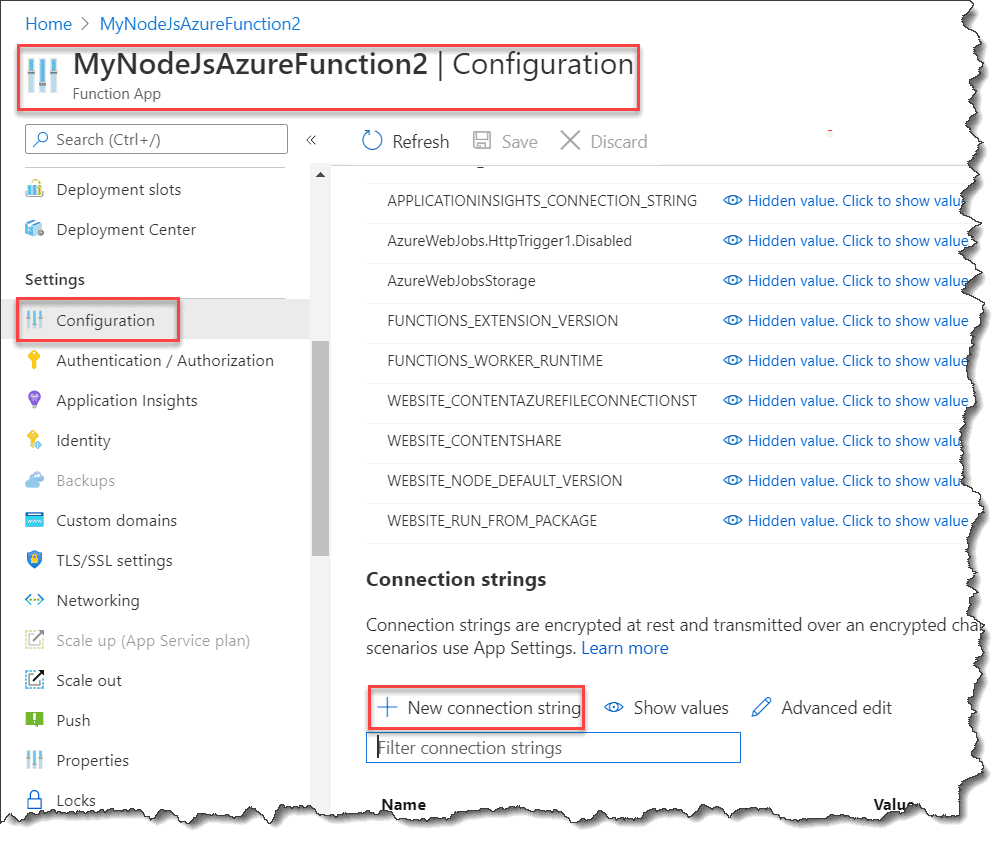Viewport: 1006px width, 848px height.
Task: Select the Application Insights lightbulb icon
Action: (33, 400)
